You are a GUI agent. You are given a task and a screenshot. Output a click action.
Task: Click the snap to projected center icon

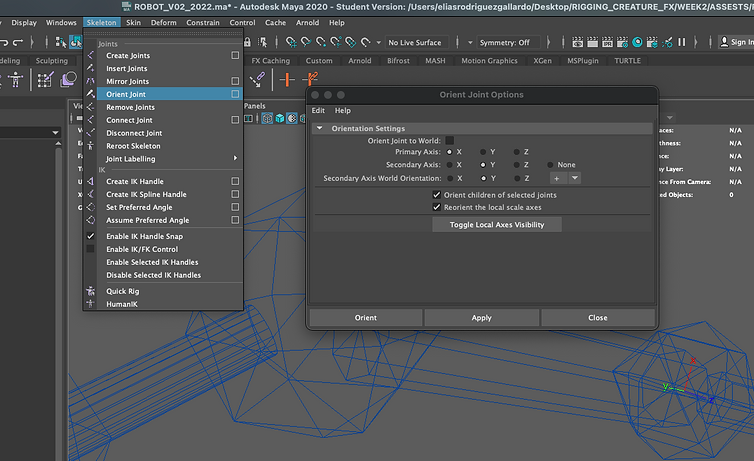[336, 42]
